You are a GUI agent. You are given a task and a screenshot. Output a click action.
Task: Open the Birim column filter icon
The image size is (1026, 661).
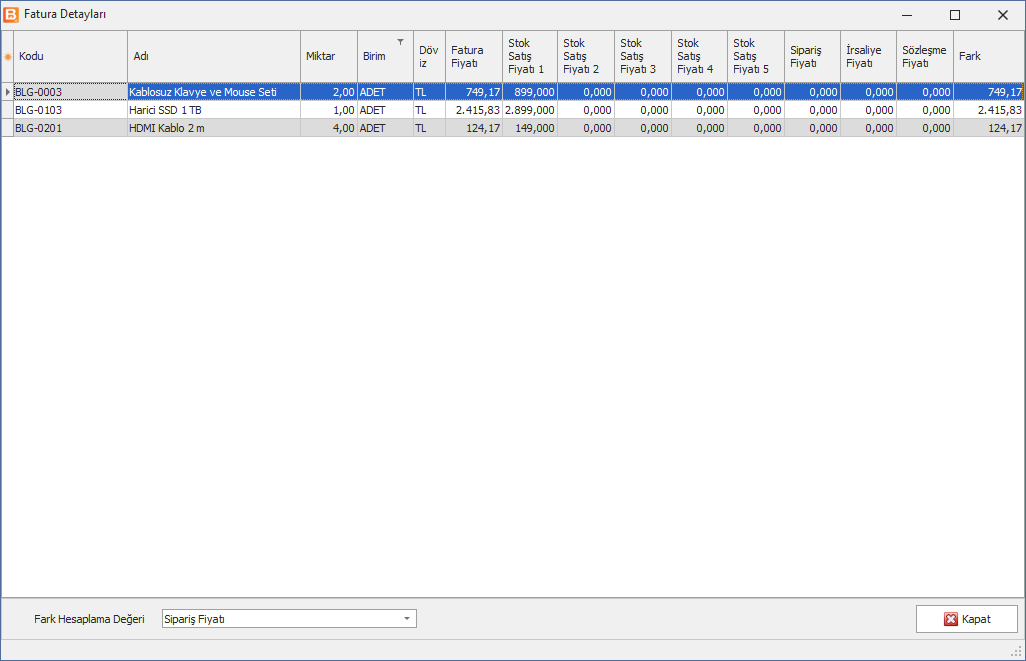(x=400, y=42)
